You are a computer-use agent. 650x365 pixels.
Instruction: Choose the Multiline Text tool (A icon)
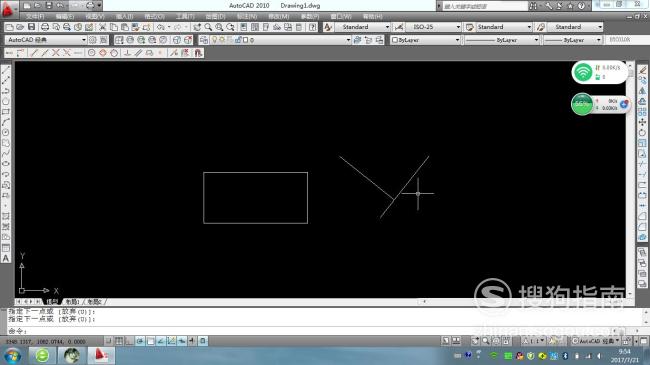[6, 258]
